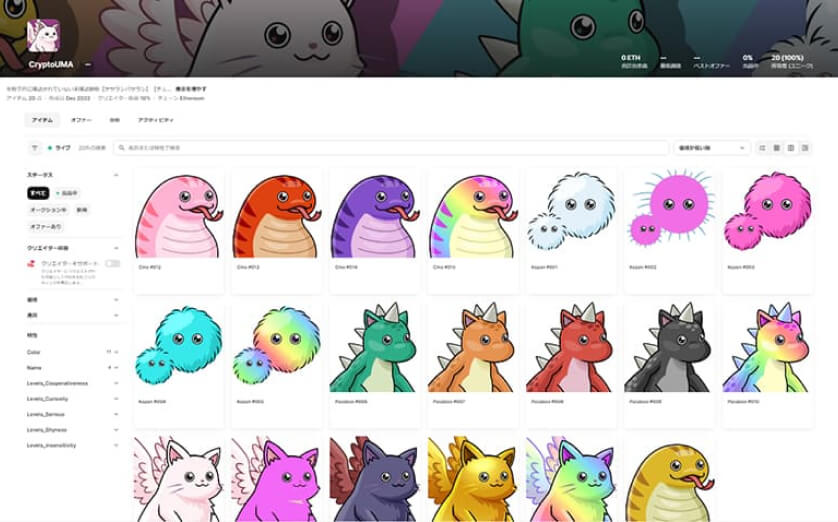
Task: Open the magenta winged cat item
Action: coord(277,479)
